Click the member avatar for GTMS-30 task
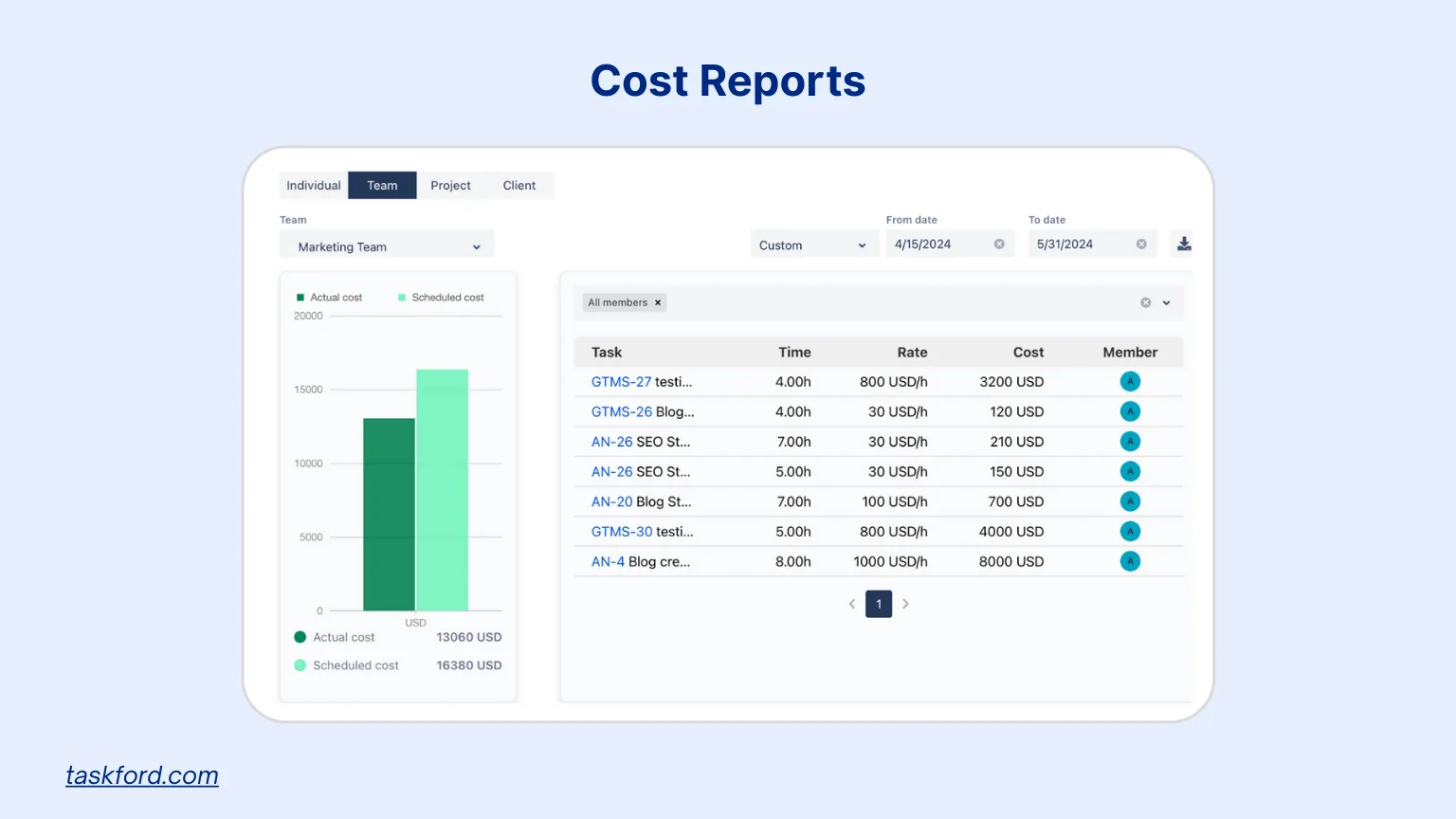The image size is (1456, 819). (x=1129, y=532)
